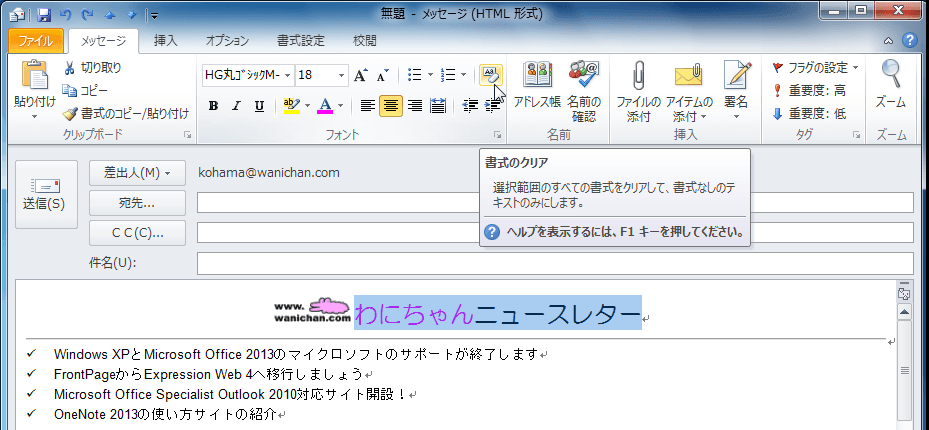This screenshot has height=430, width=929.
Task: Open the font size 18 dropdown
Action: click(341, 75)
